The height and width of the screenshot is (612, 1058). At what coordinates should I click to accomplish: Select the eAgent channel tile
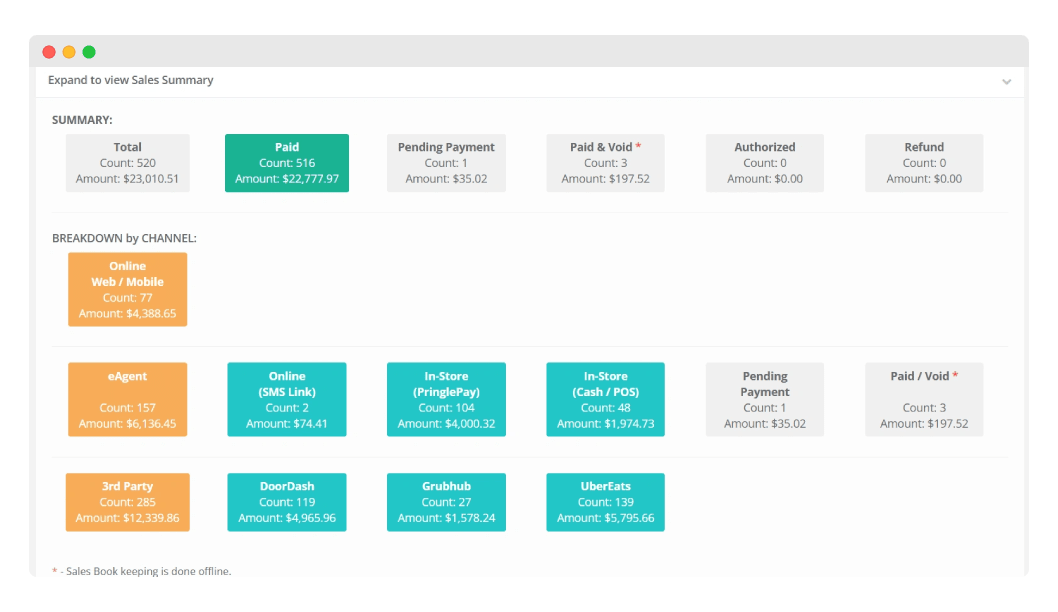127,399
